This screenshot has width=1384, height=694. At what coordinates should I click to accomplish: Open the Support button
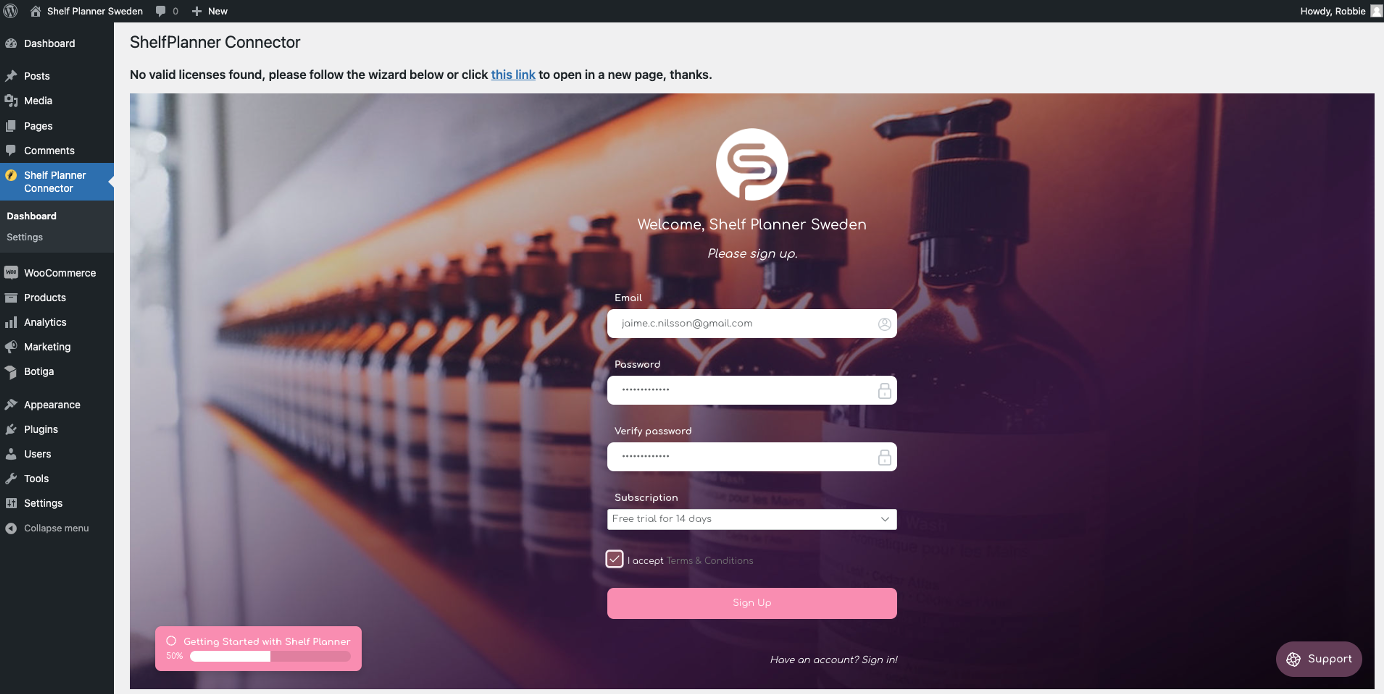tap(1319, 659)
